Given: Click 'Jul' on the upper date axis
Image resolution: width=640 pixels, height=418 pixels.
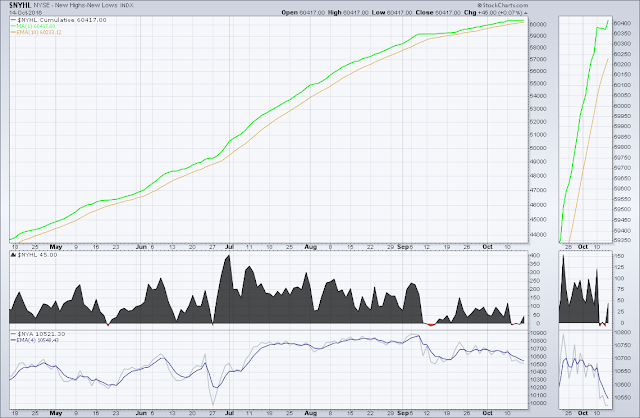Looking at the screenshot, I should point(229,247).
